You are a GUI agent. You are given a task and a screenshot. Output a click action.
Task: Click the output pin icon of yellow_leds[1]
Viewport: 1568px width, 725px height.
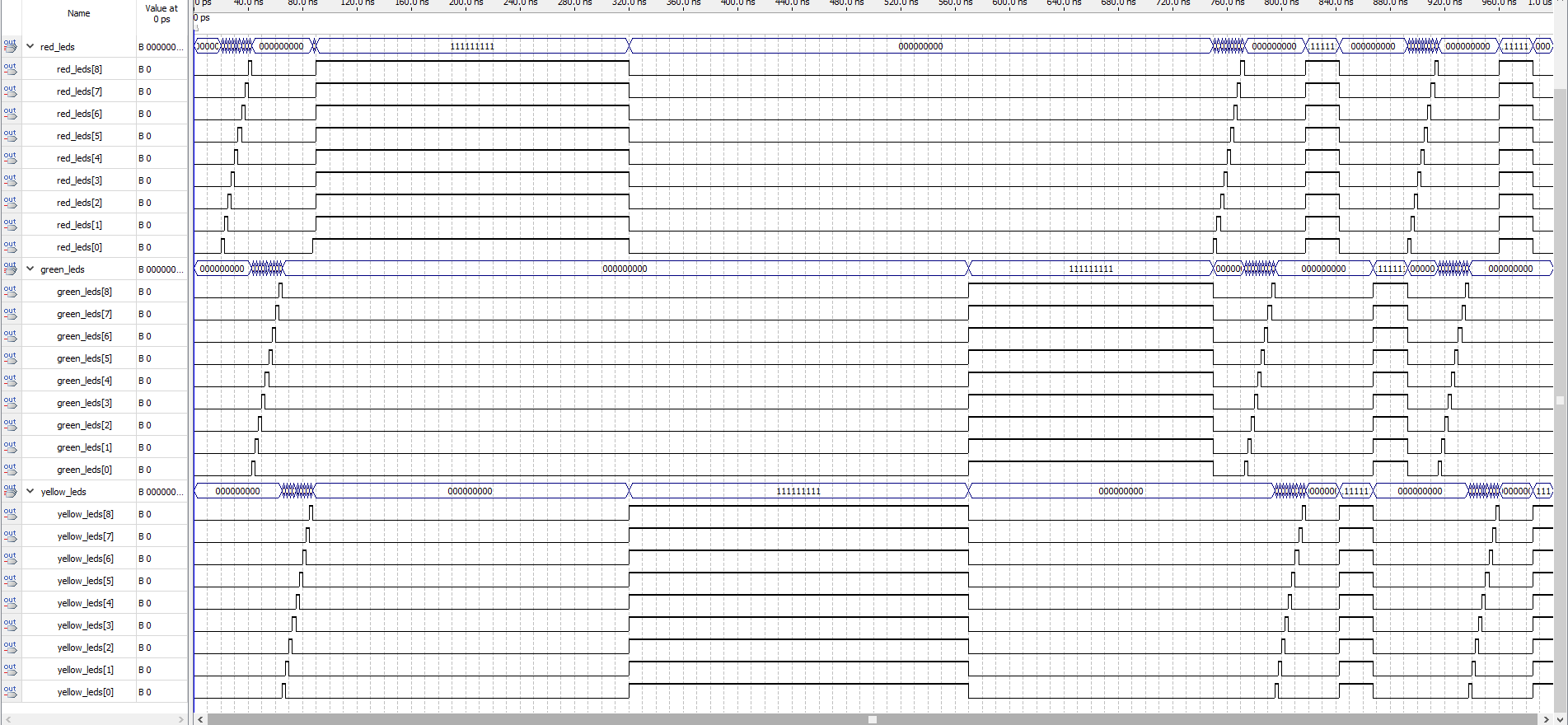(10, 669)
